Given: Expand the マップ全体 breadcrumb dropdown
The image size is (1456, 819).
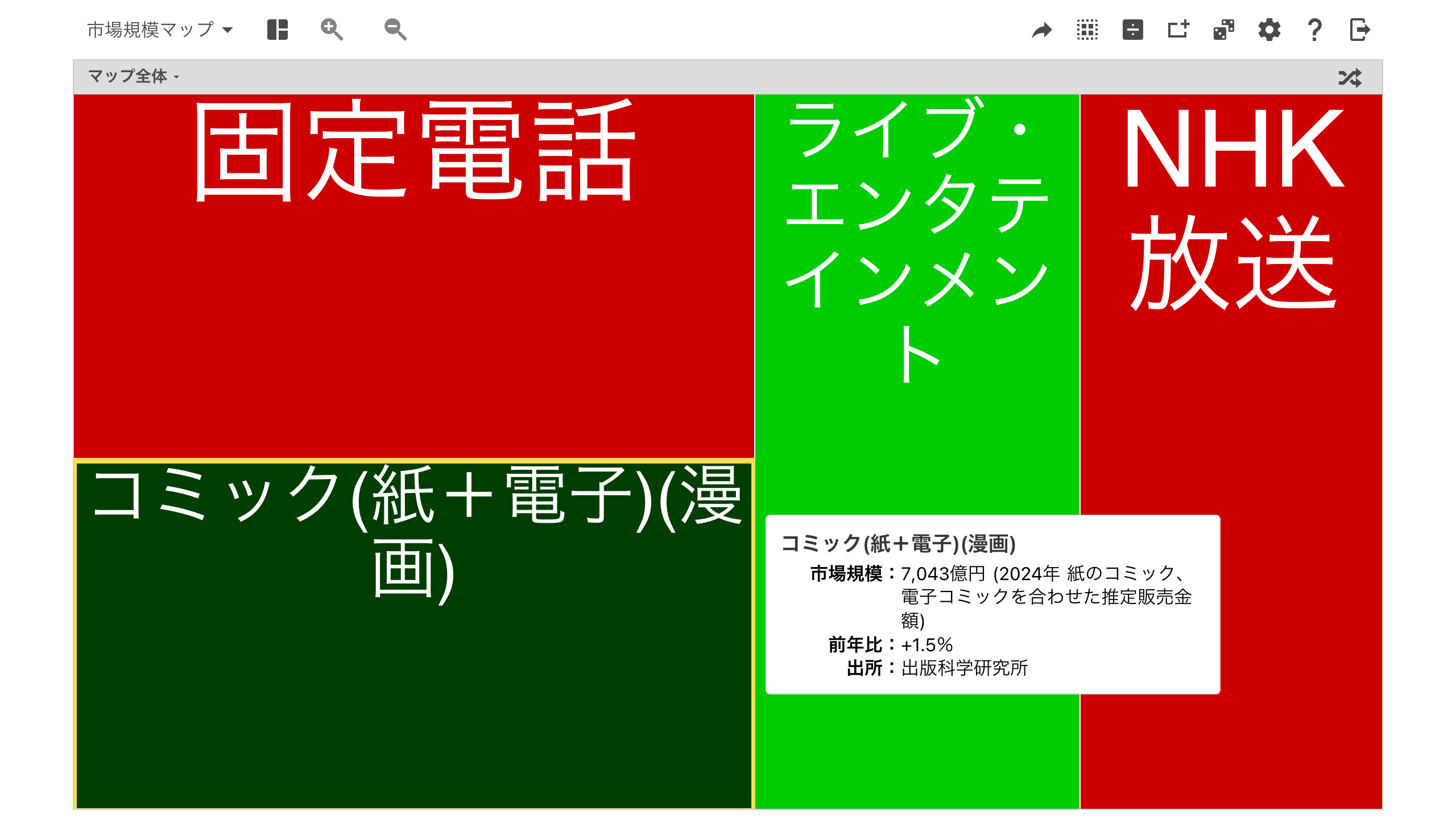Looking at the screenshot, I should coord(134,76).
